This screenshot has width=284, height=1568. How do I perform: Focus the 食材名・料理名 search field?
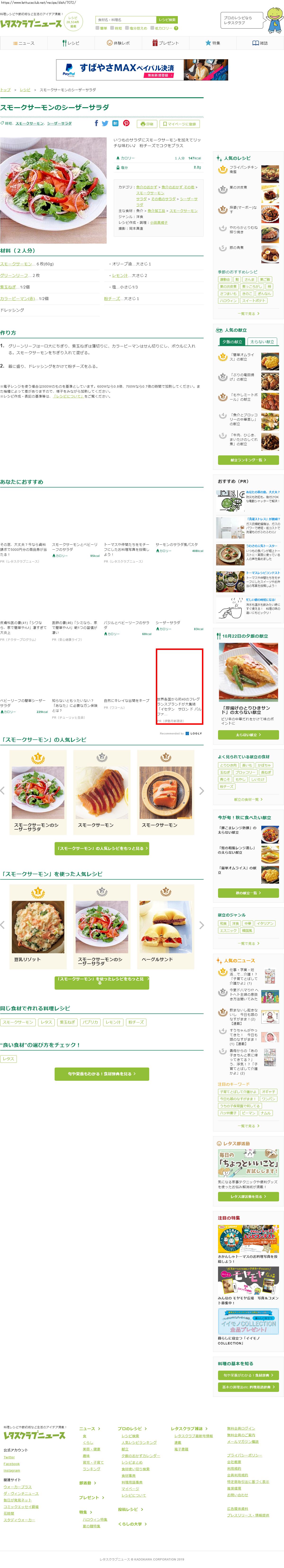point(126,20)
